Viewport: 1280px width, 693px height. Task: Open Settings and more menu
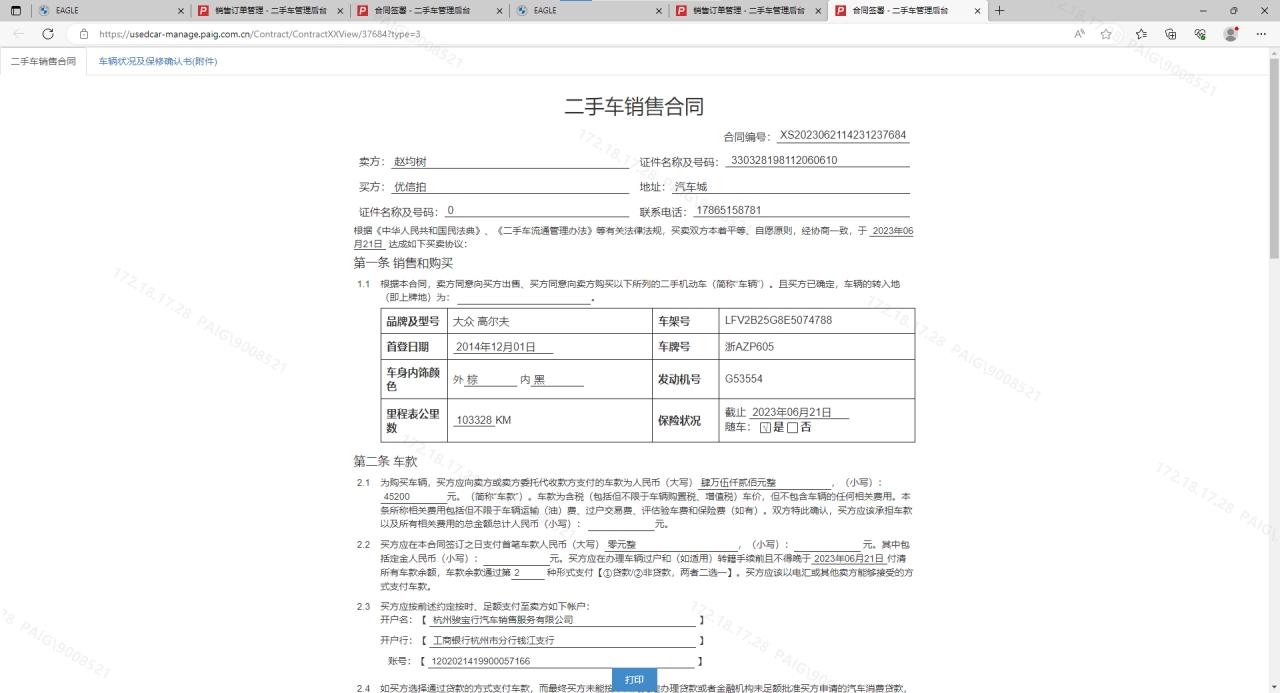(1261, 33)
